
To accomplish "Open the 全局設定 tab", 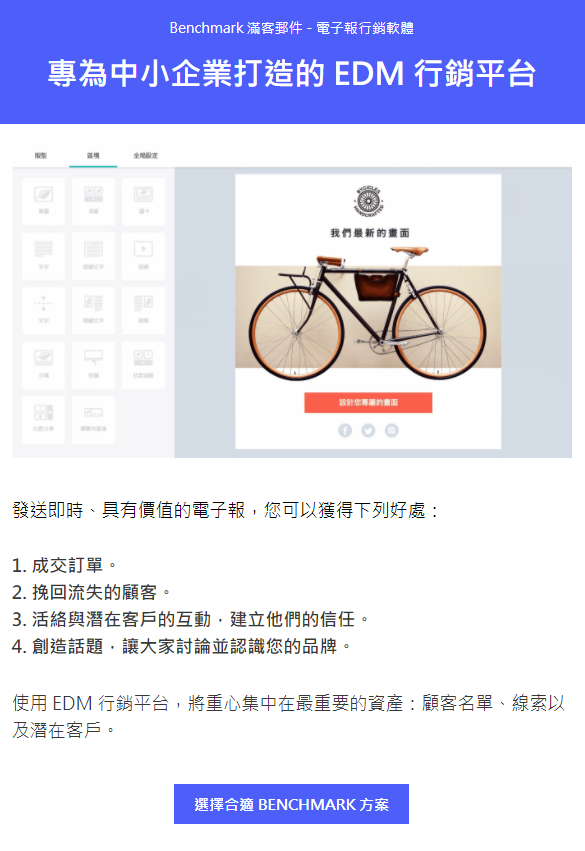I will pos(145,156).
